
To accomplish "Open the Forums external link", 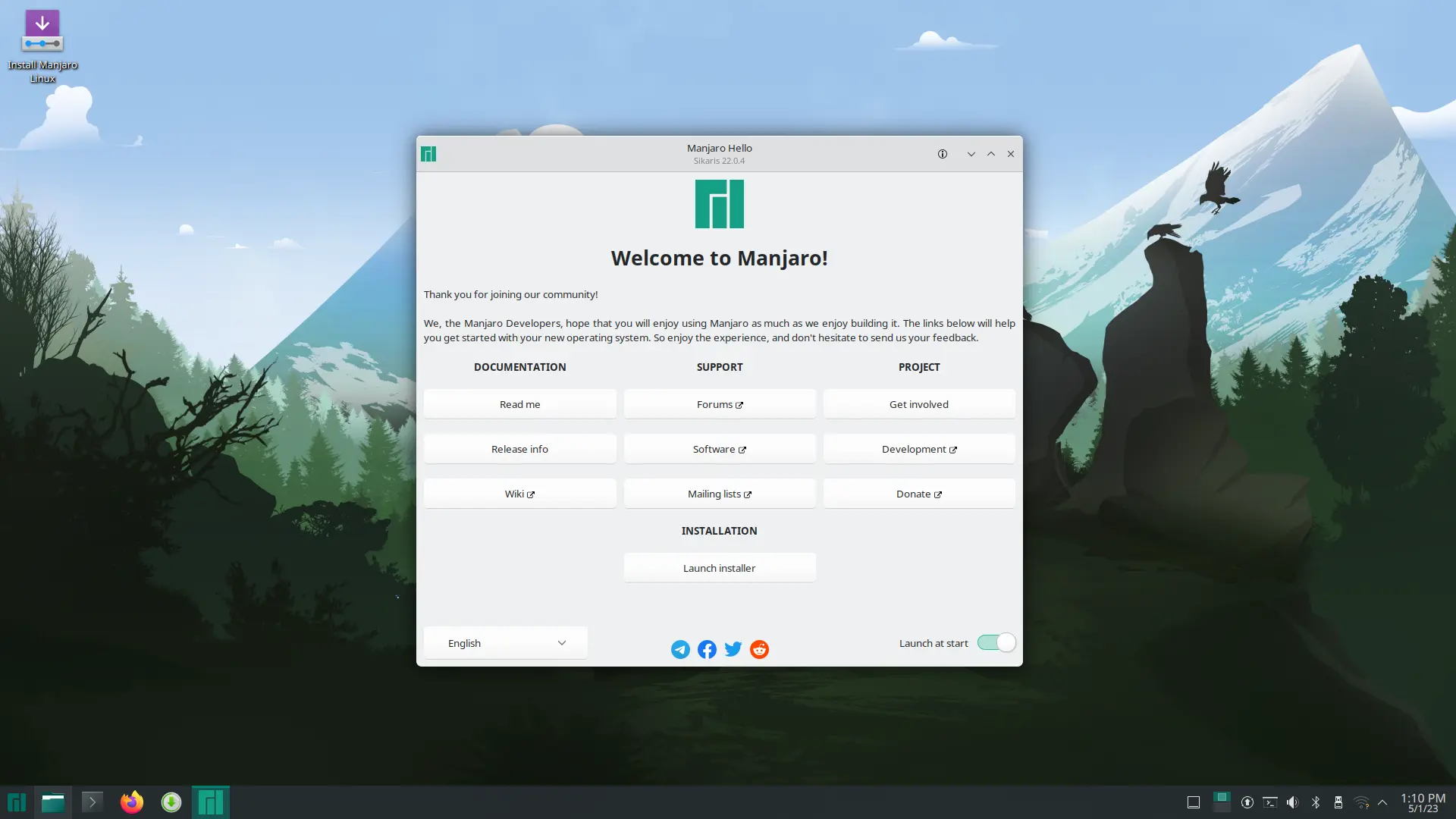I will [719, 404].
